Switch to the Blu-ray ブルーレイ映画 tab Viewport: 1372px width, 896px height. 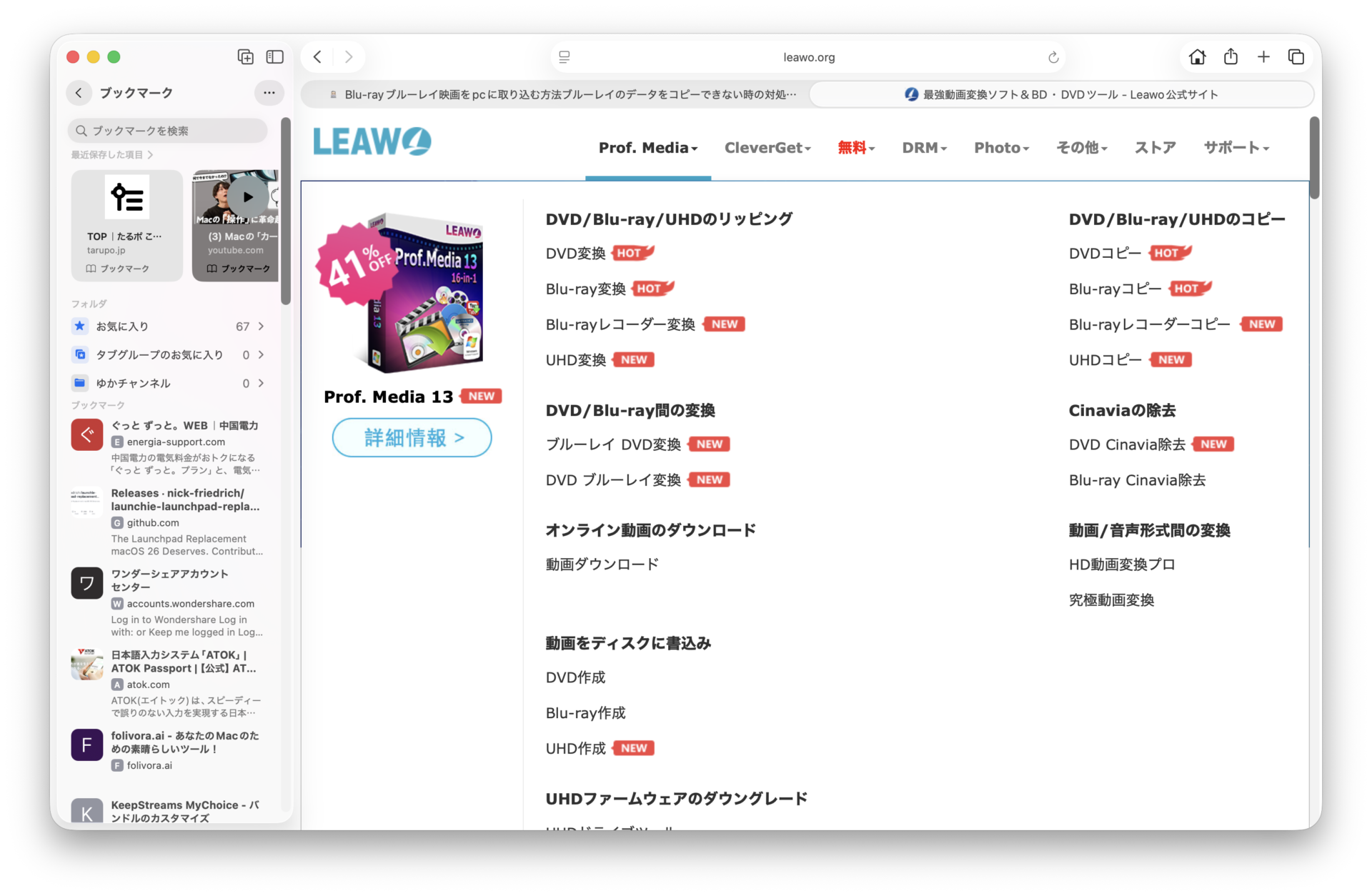point(557,94)
